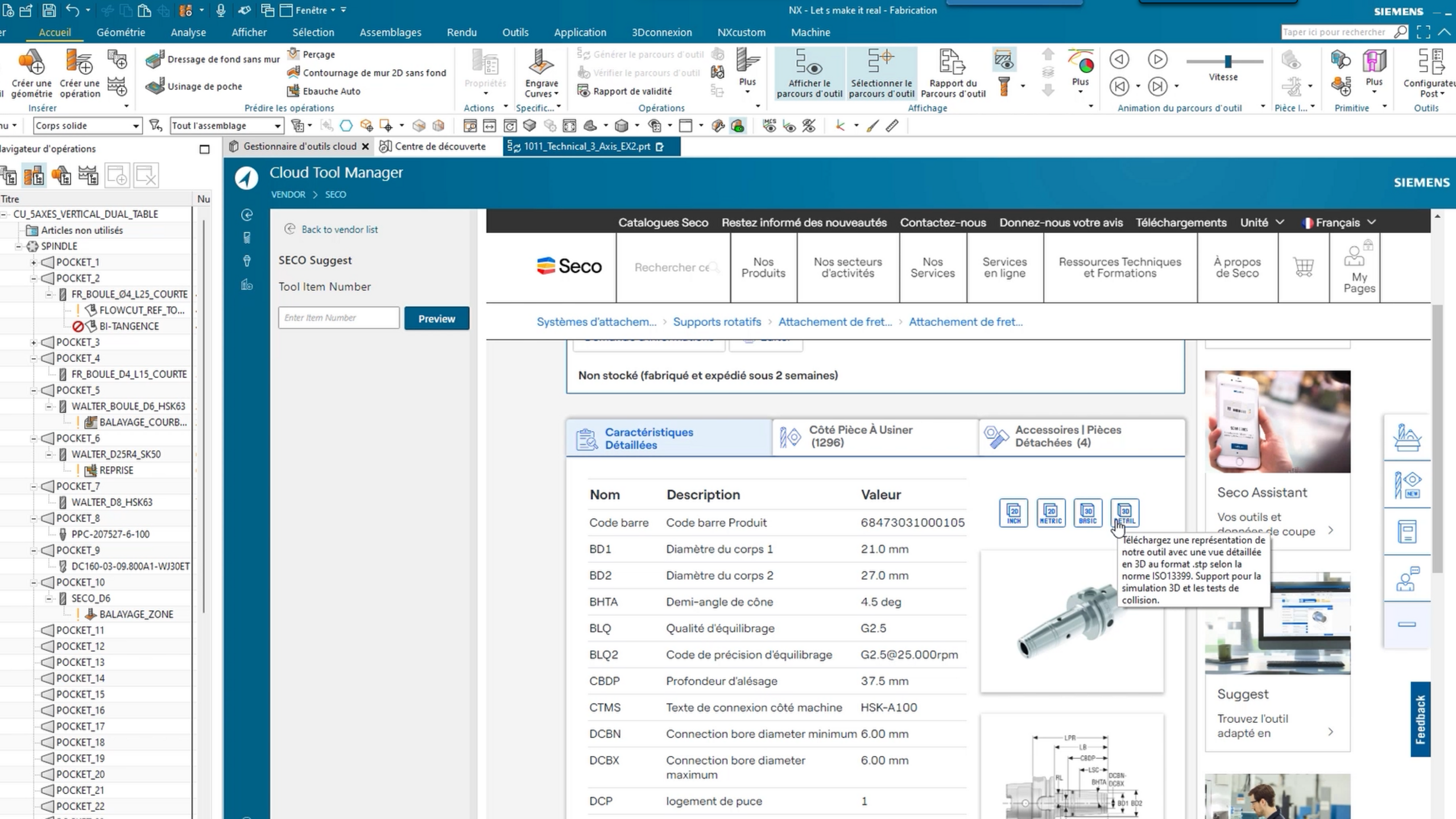Click in the Enter Item Number field
1456x819 pixels.
point(338,318)
